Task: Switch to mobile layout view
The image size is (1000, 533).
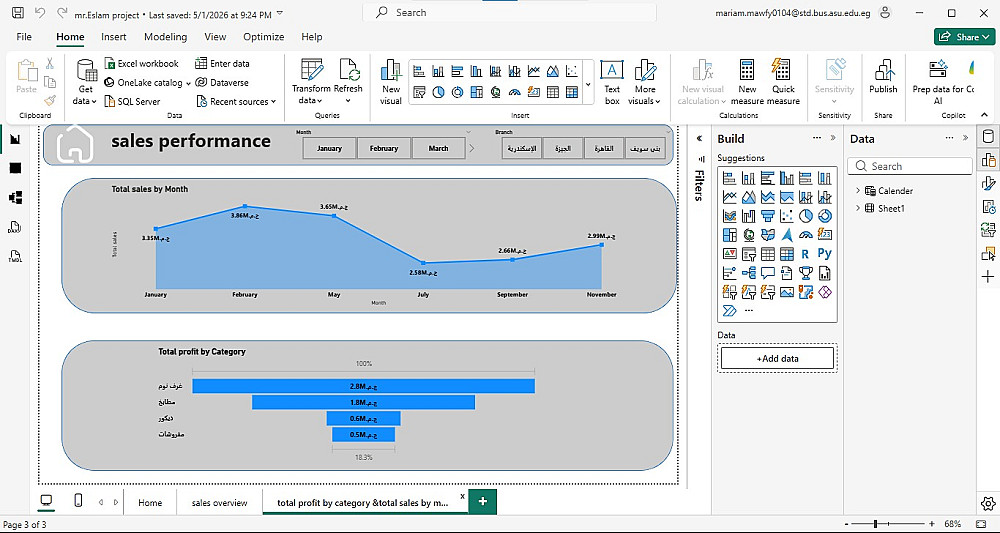Action: pyautogui.click(x=78, y=501)
